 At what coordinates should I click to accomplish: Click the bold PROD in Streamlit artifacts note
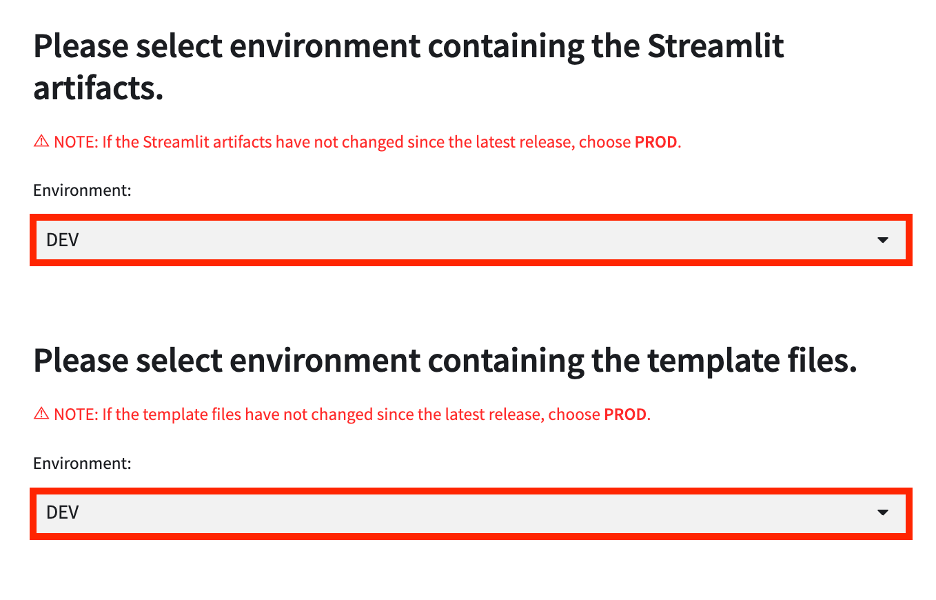656,142
